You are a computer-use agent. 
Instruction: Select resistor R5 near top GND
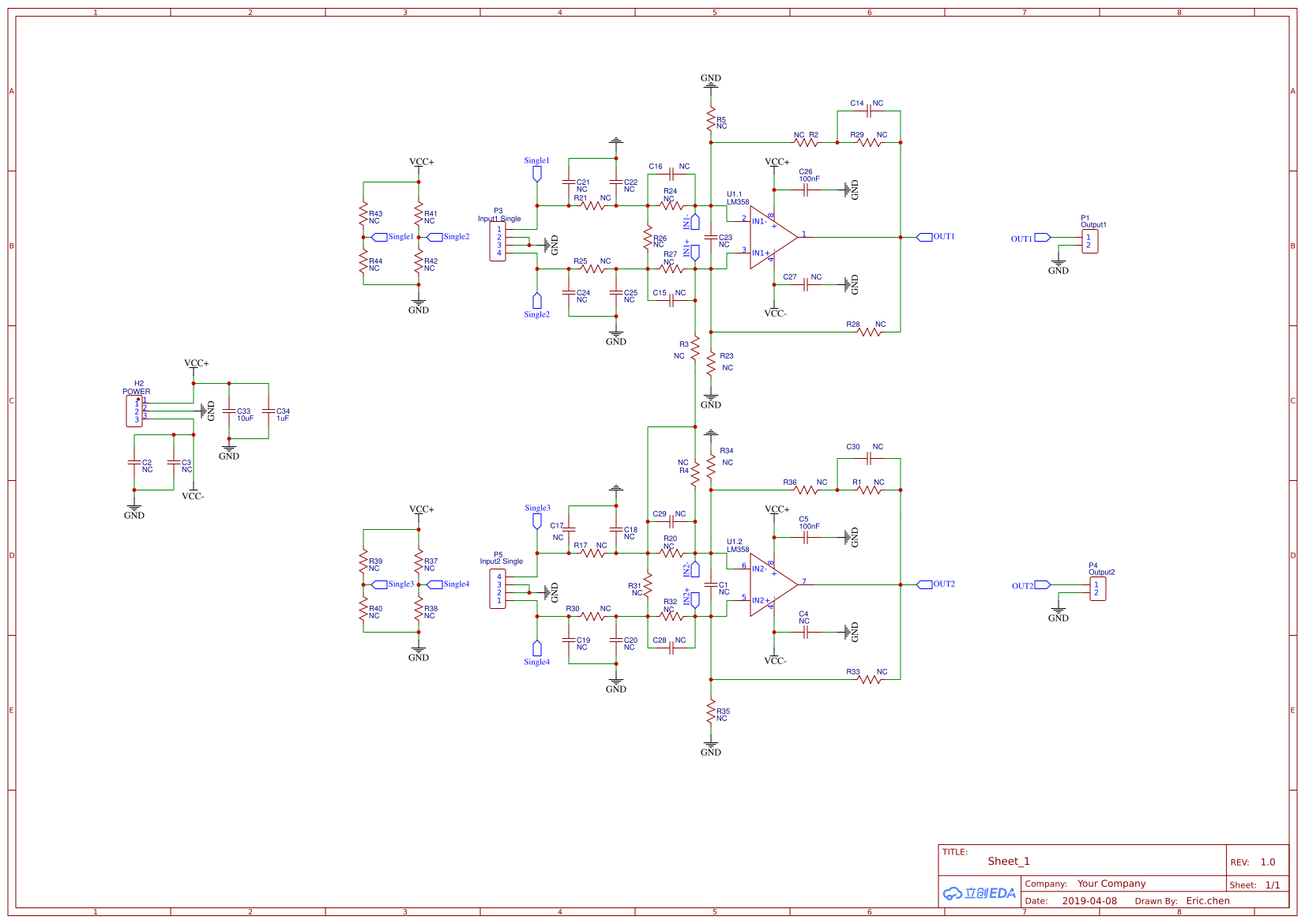711,118
